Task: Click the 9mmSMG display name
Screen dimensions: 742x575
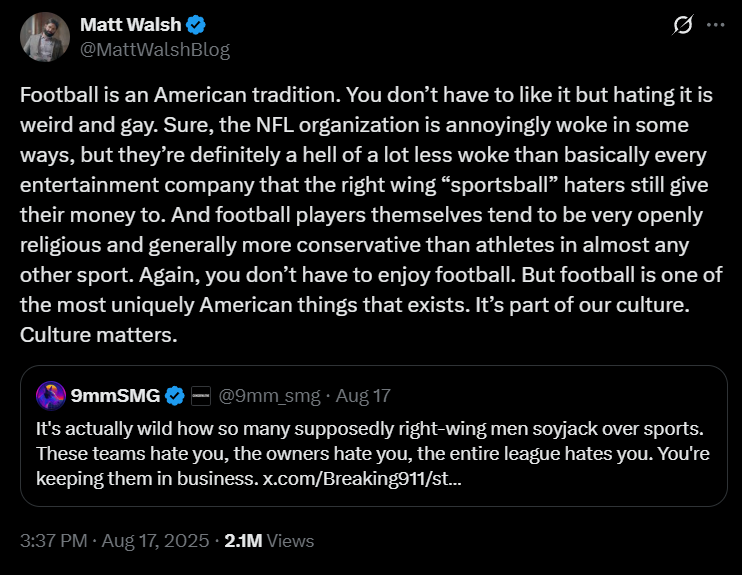Action: pyautogui.click(x=116, y=396)
